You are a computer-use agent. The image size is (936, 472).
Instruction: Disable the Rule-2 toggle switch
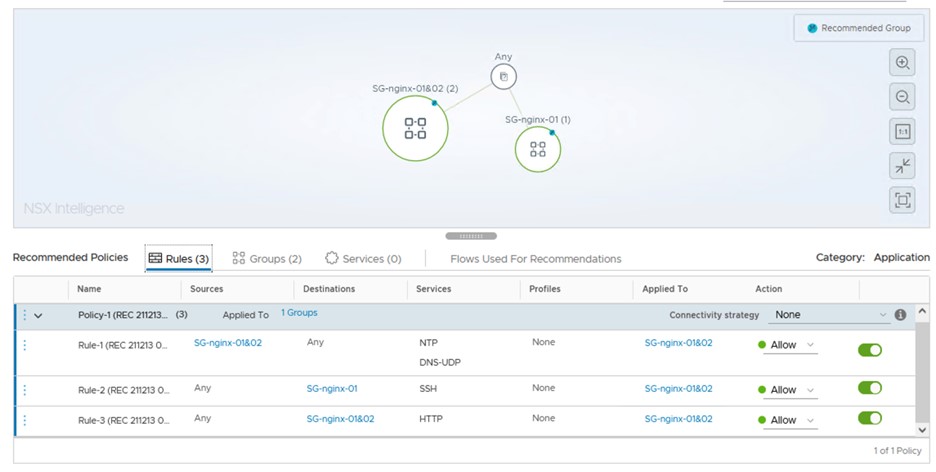pos(870,388)
